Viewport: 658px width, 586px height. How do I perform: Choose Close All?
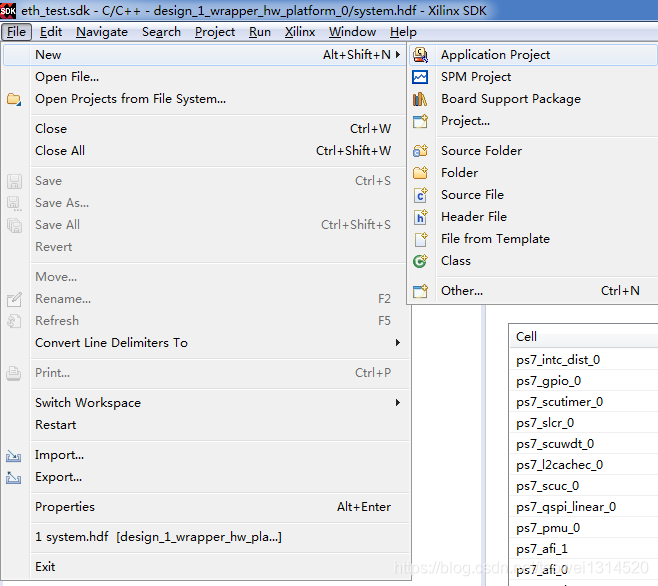tap(206, 151)
